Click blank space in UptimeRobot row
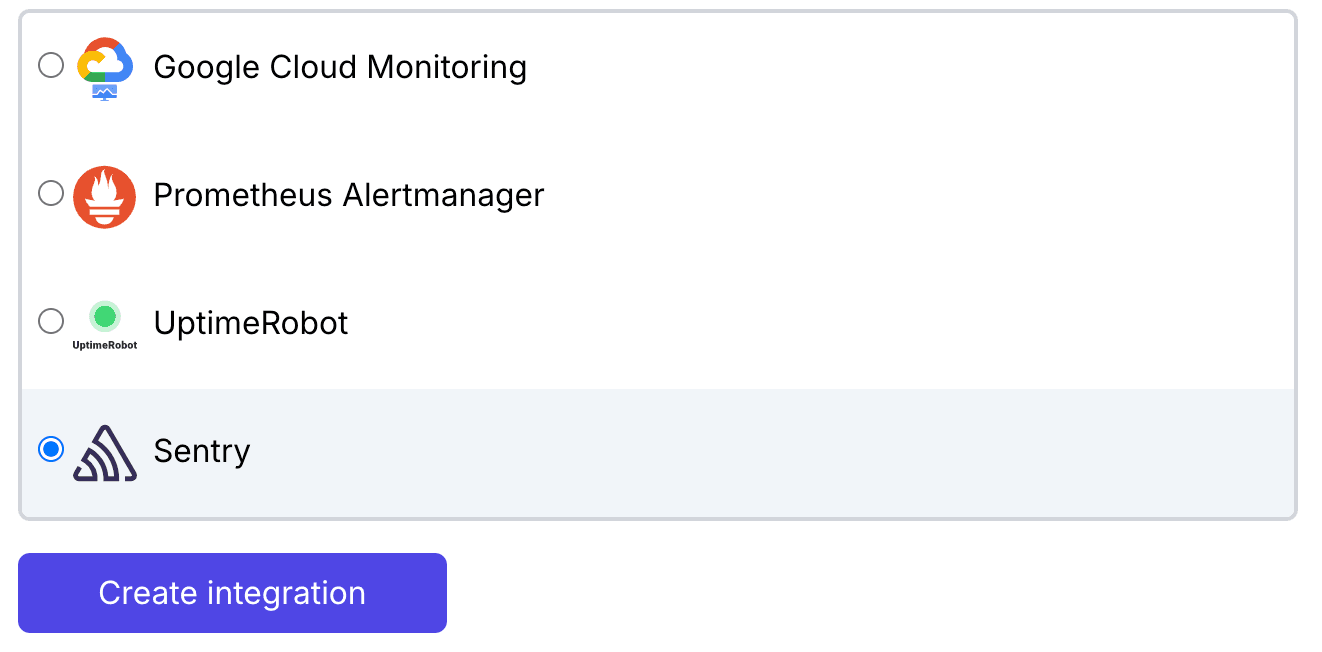 point(820,323)
